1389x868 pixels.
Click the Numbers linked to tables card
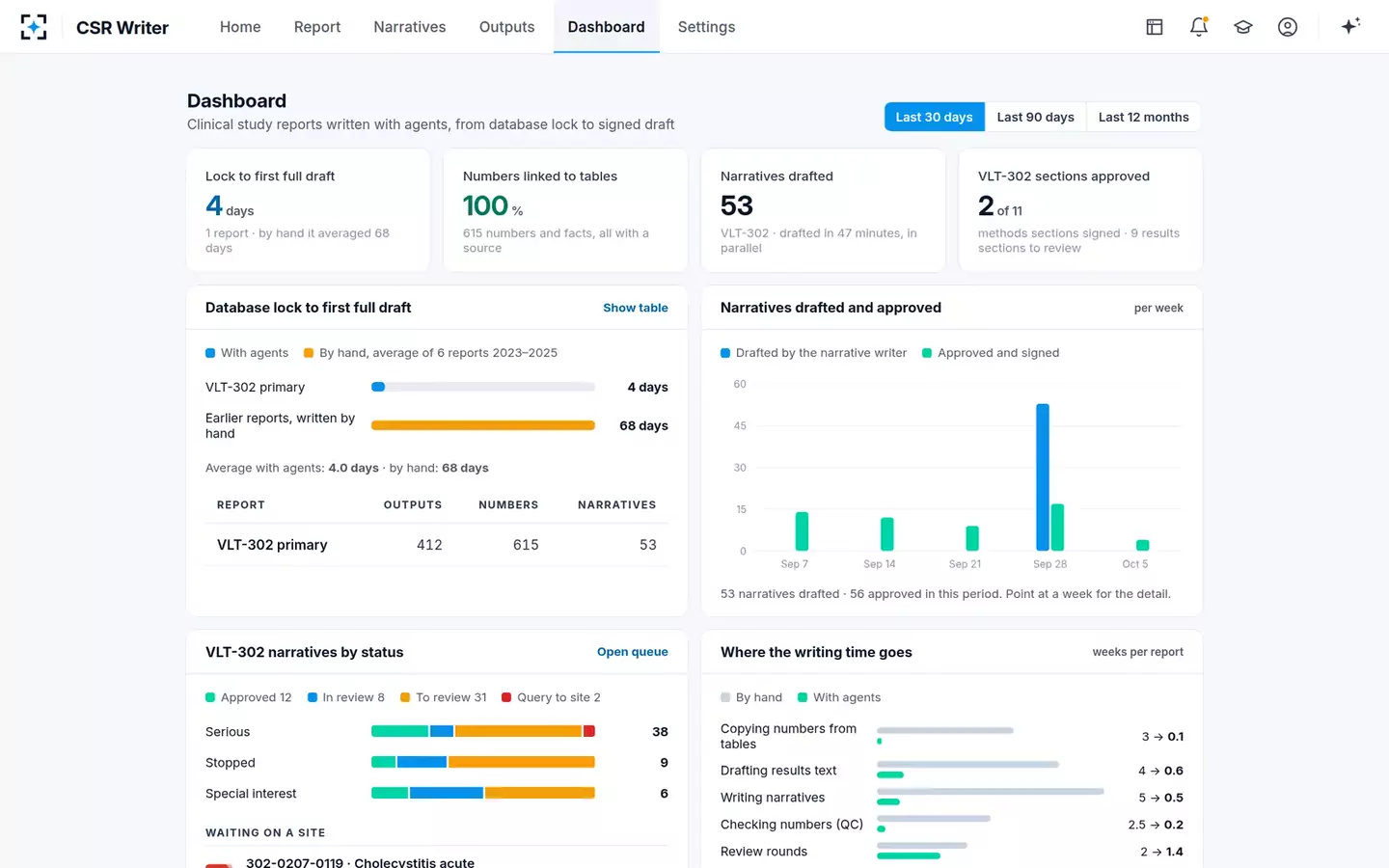(x=565, y=210)
